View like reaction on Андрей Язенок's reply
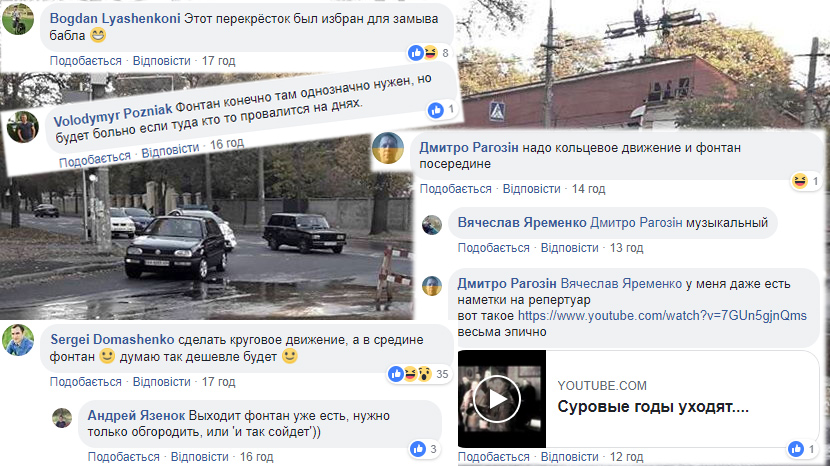The image size is (830, 466). click(x=425, y=449)
